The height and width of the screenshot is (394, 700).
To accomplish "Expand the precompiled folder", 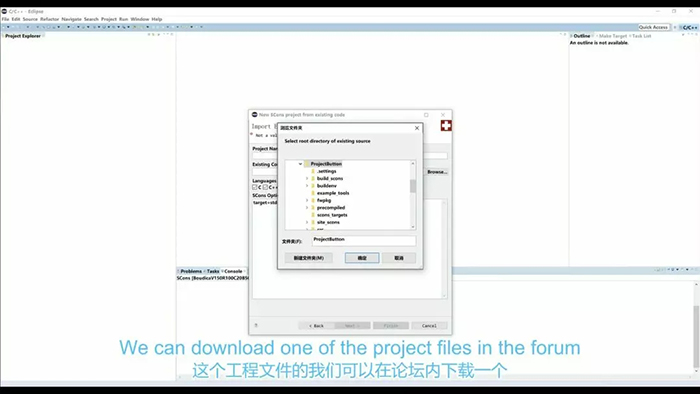I will (307, 207).
